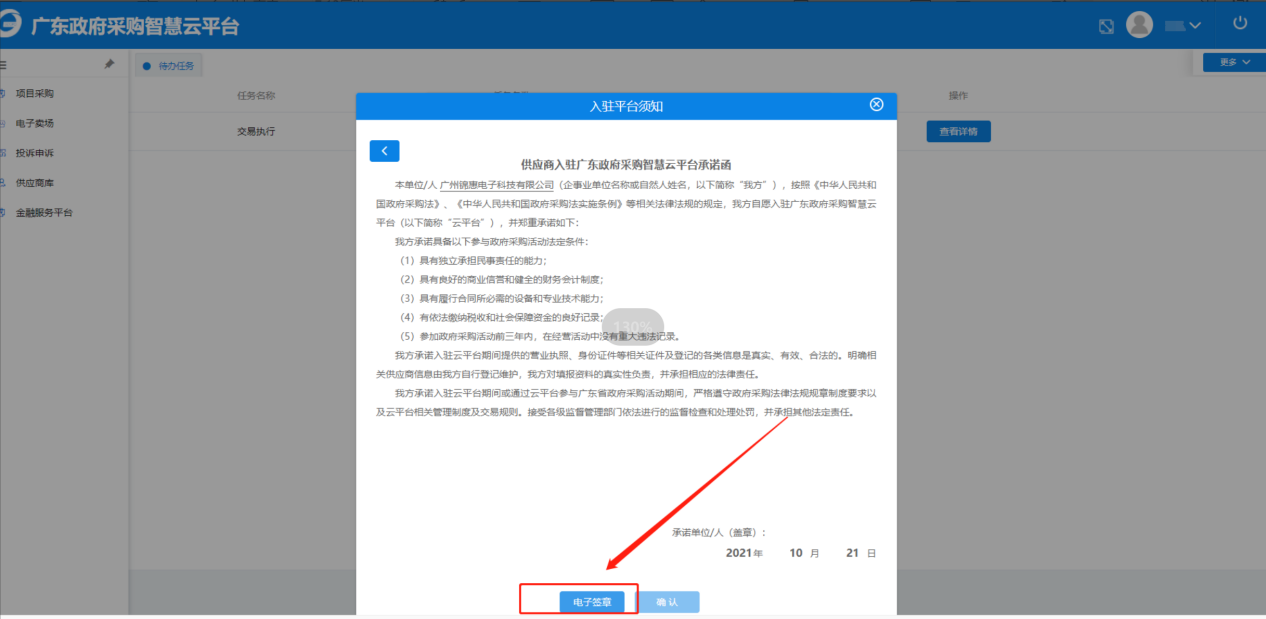Image resolution: width=1266 pixels, height=619 pixels.
Task: Click the 操作 column header
Action: 958,96
